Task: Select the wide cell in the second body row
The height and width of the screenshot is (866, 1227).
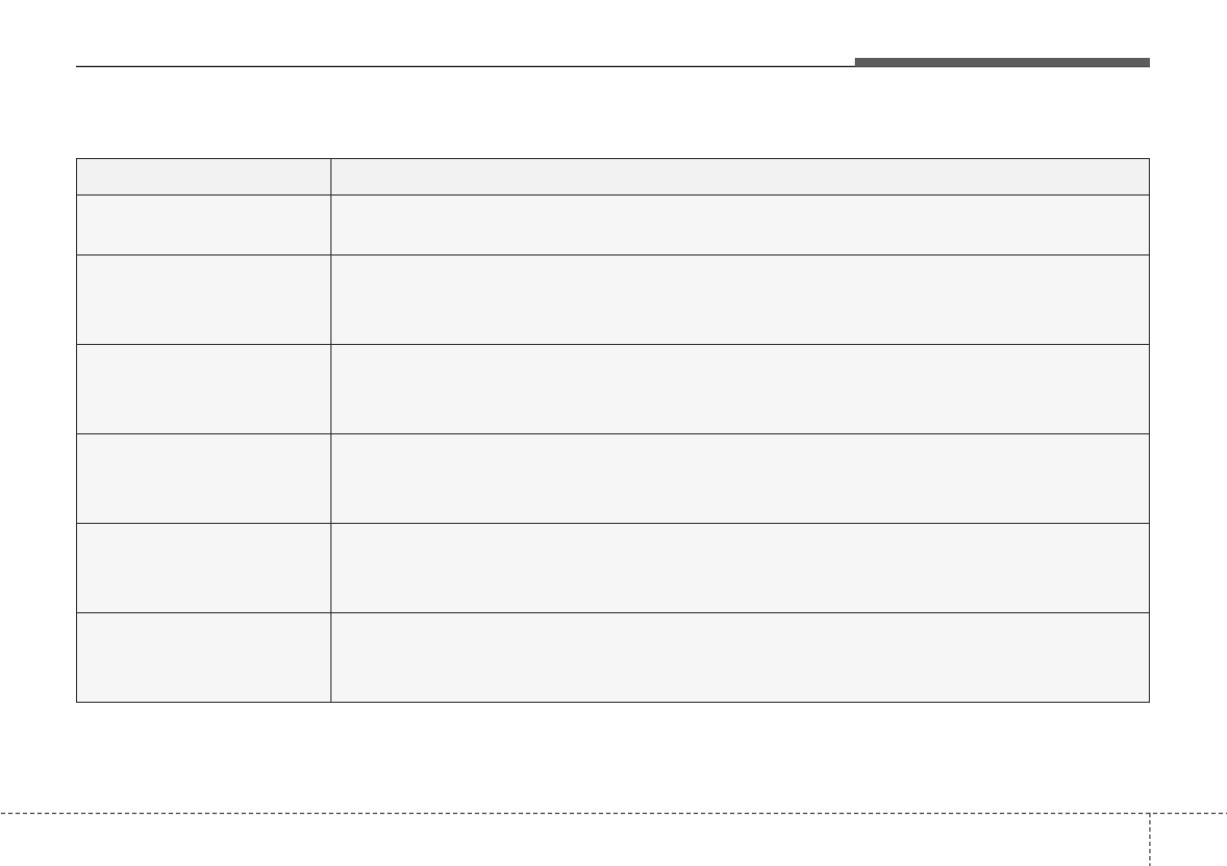Action: coord(740,299)
